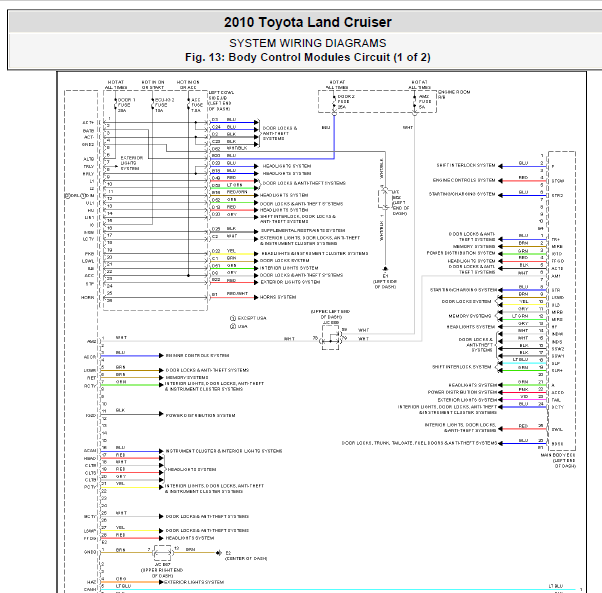
Task: Click the "HORNS SYSTEM" label
Action: pyautogui.click(x=278, y=297)
